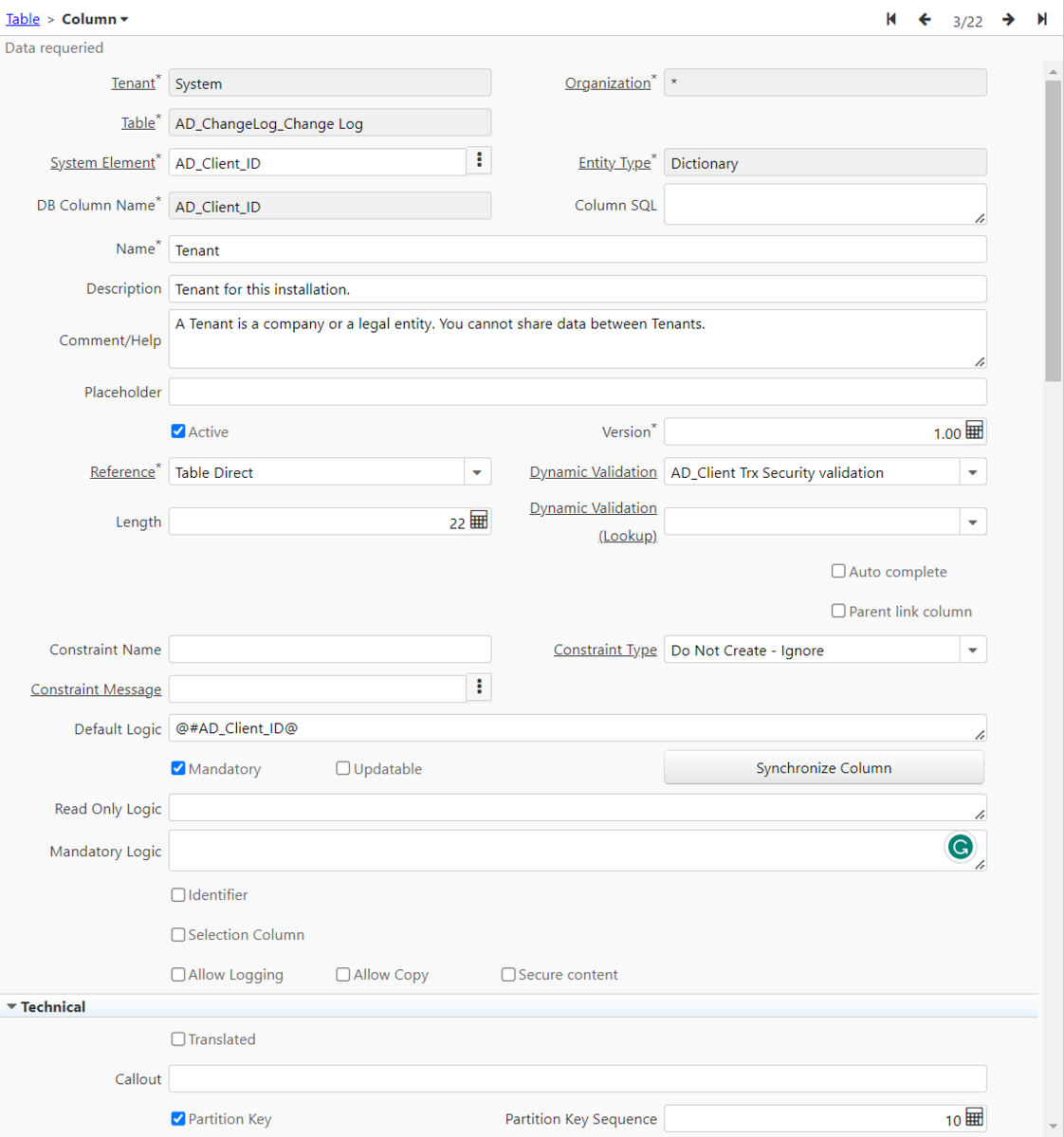The height and width of the screenshot is (1137, 1064).
Task: Open the Reference dropdown list
Action: point(477,472)
